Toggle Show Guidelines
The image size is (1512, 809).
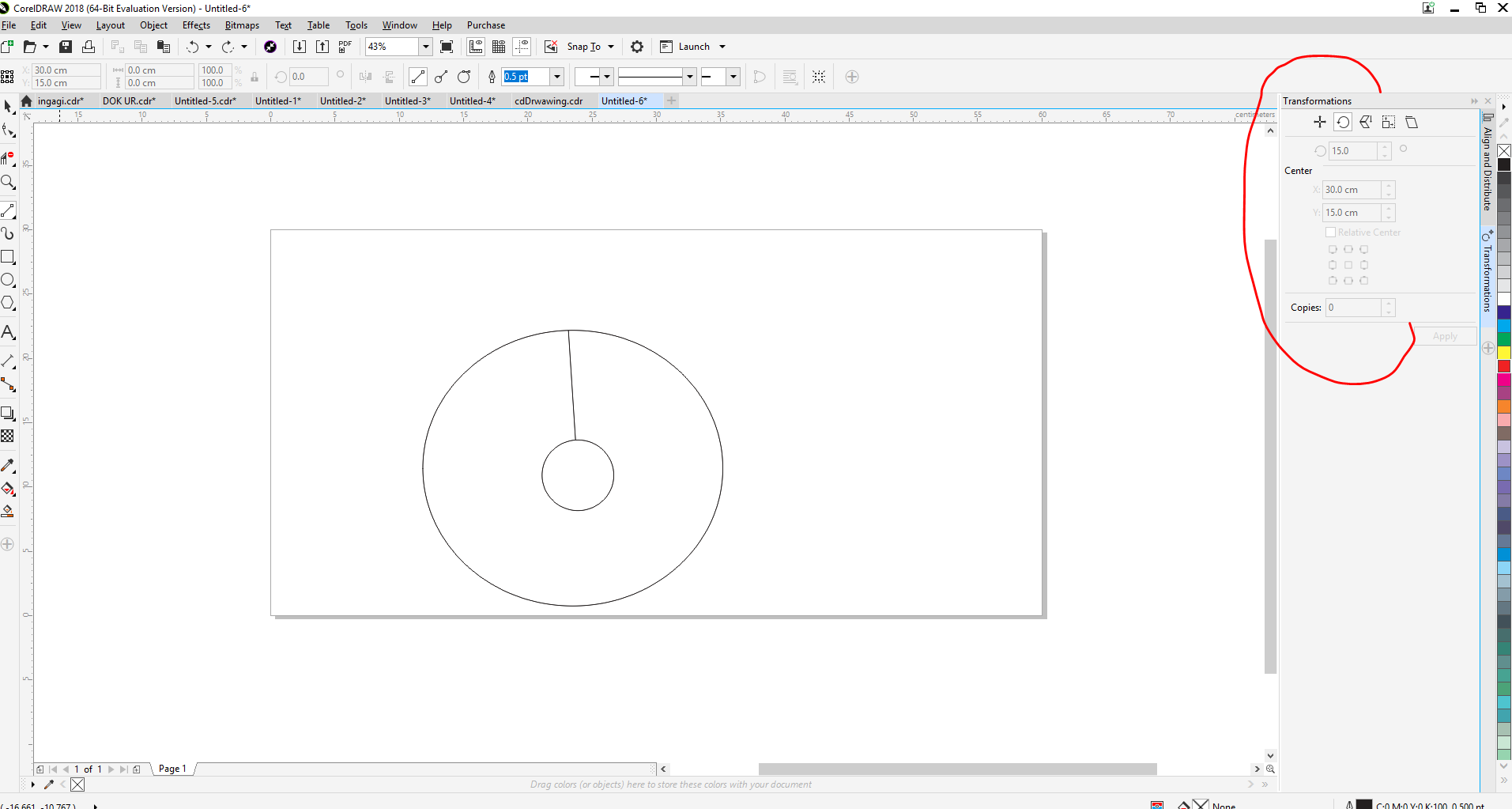pyautogui.click(x=522, y=47)
